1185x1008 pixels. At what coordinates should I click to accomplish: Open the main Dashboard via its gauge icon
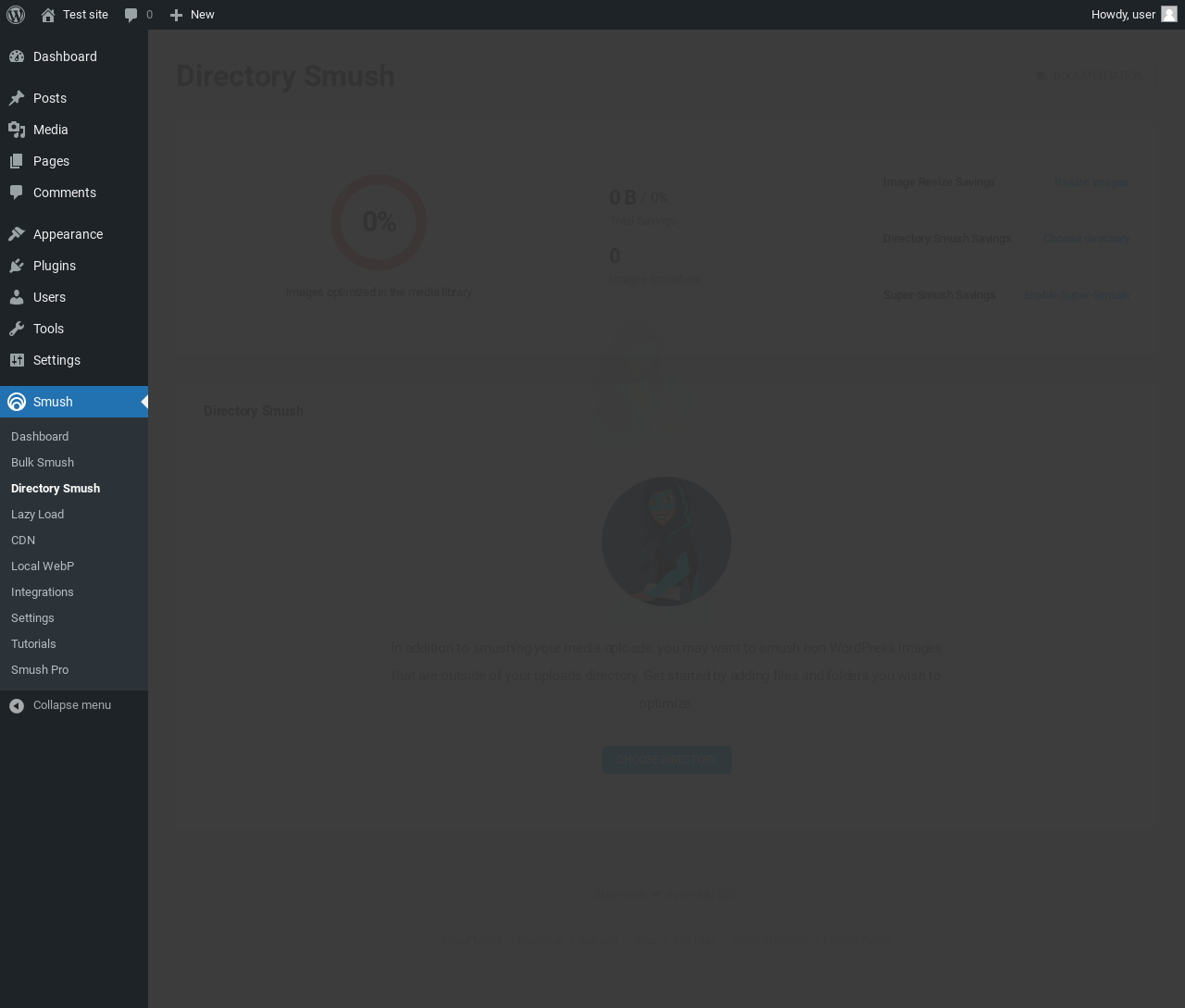pos(17,56)
